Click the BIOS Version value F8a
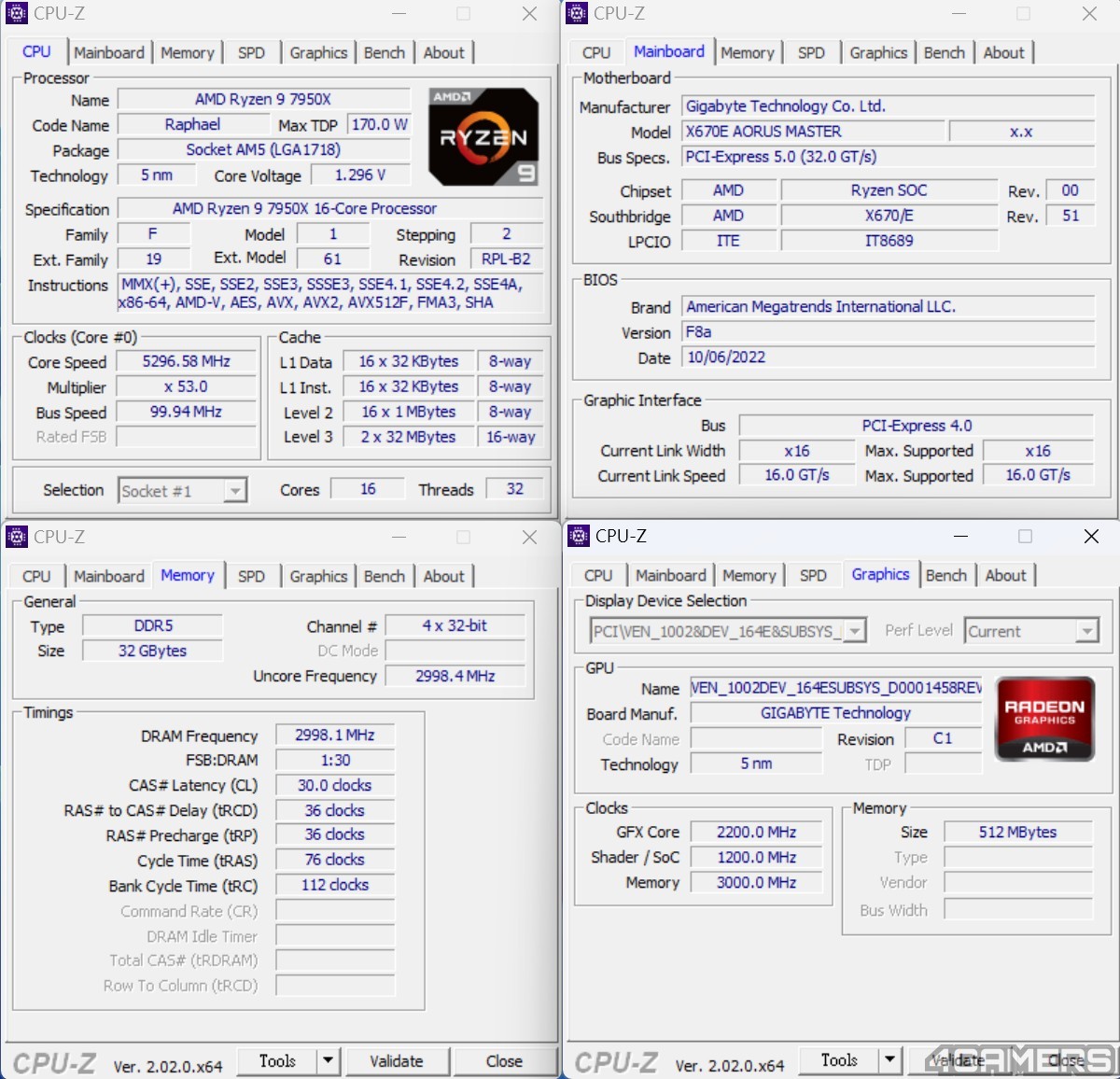The height and width of the screenshot is (1079, 1120). [888, 332]
